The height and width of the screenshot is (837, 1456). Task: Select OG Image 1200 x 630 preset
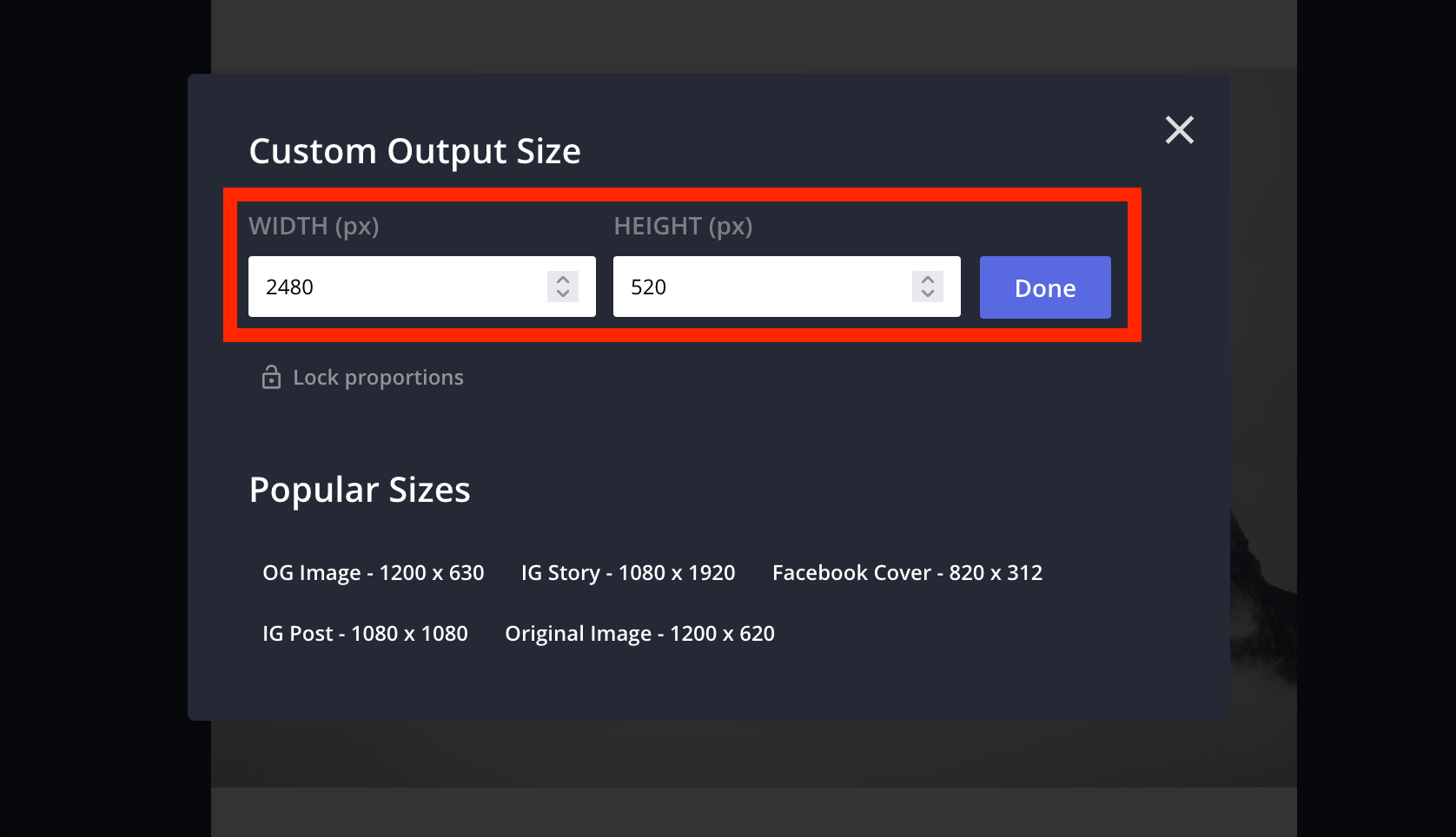click(x=374, y=573)
